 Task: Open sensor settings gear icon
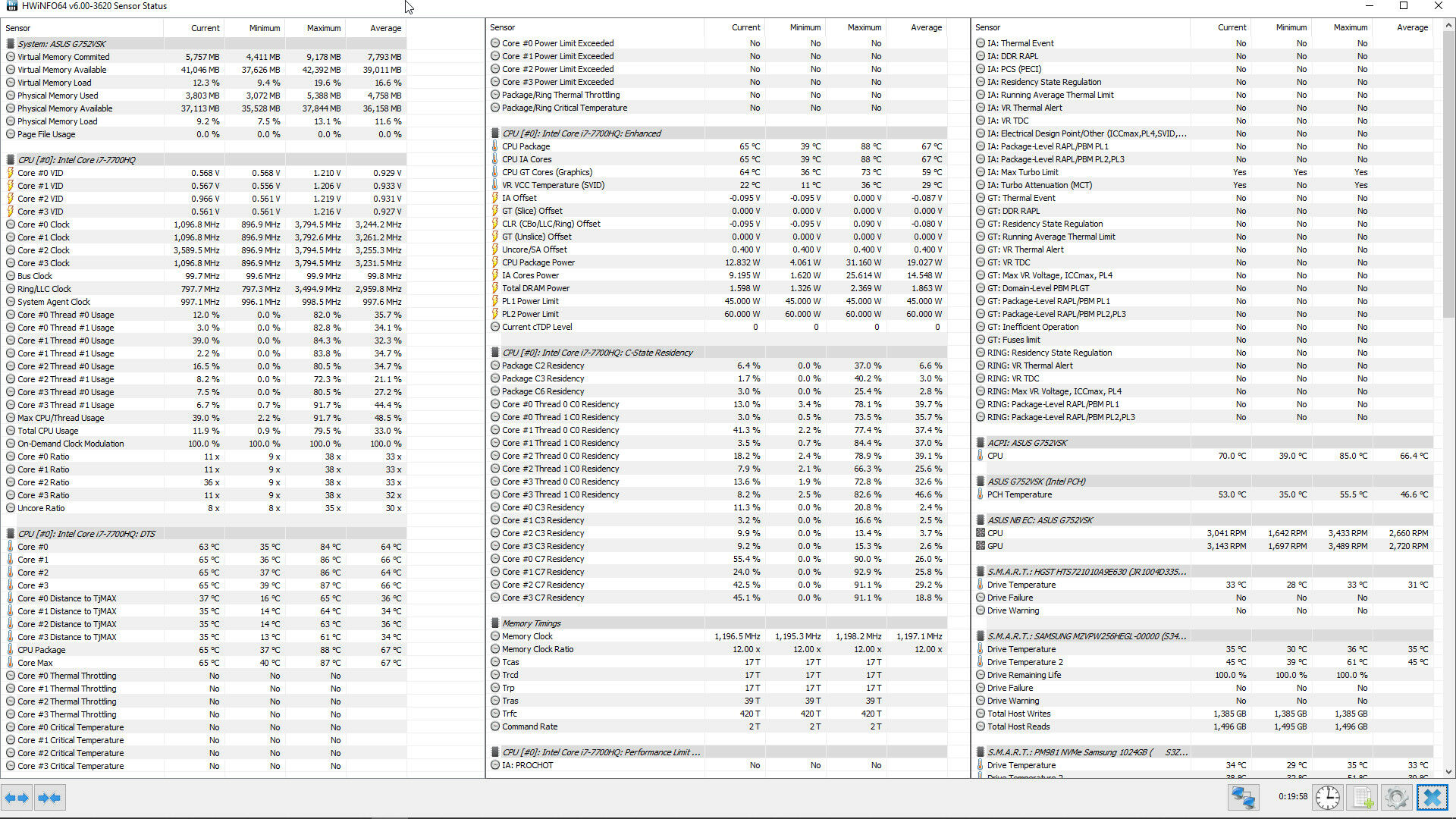[x=1396, y=798]
